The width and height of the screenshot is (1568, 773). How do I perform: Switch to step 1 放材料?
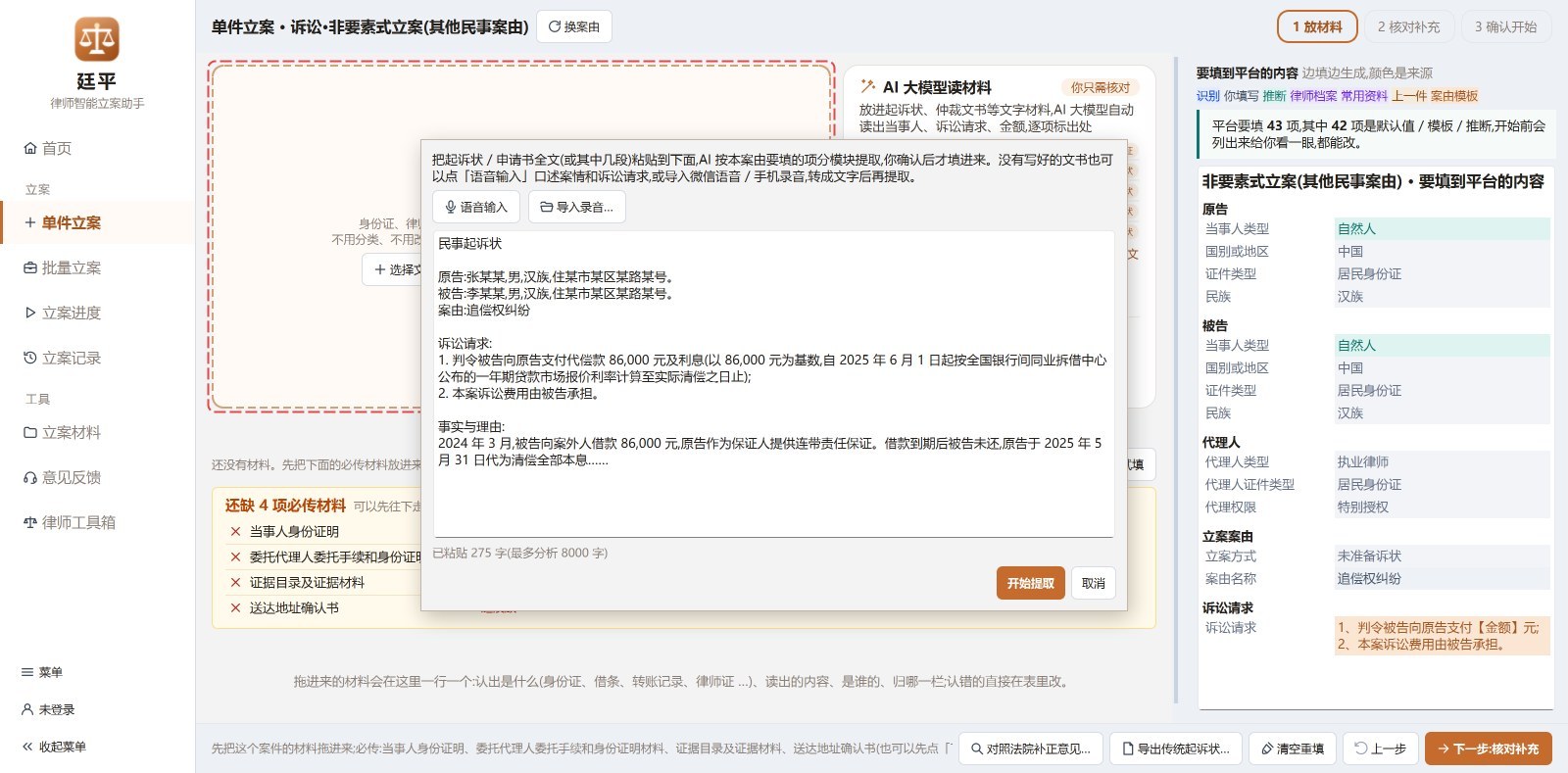[x=1317, y=26]
